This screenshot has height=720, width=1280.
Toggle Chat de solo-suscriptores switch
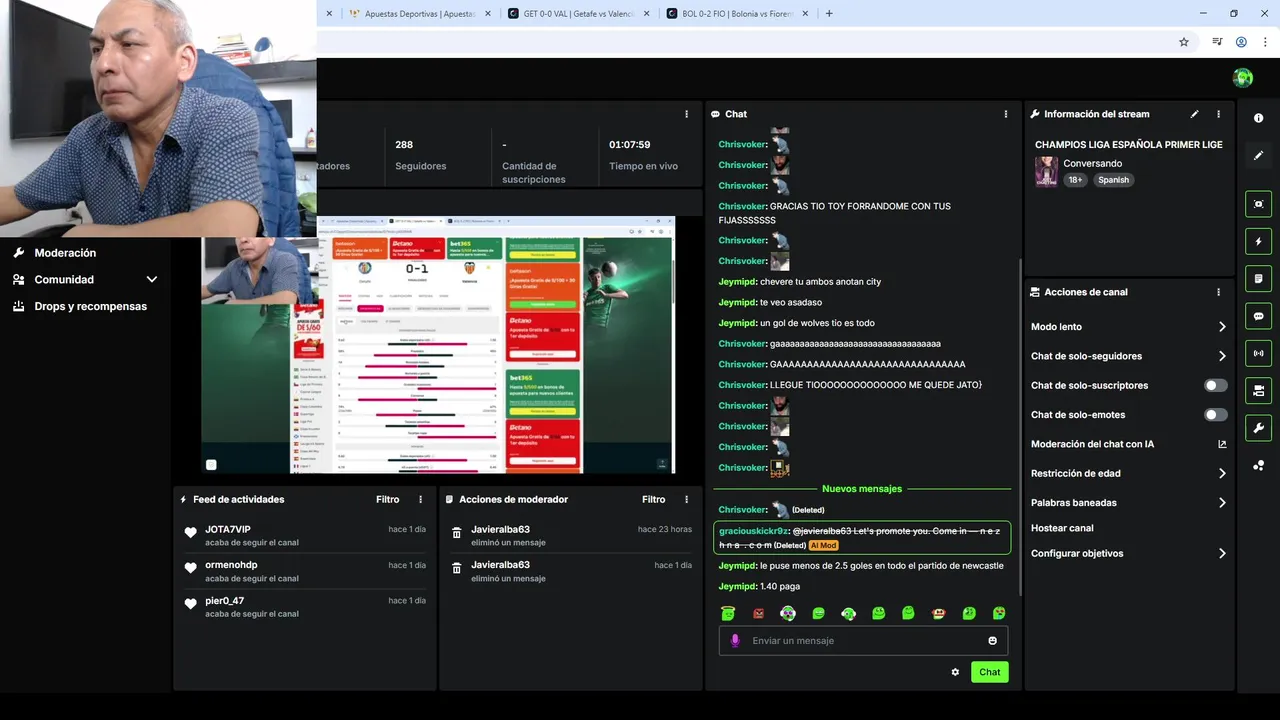(x=1215, y=385)
